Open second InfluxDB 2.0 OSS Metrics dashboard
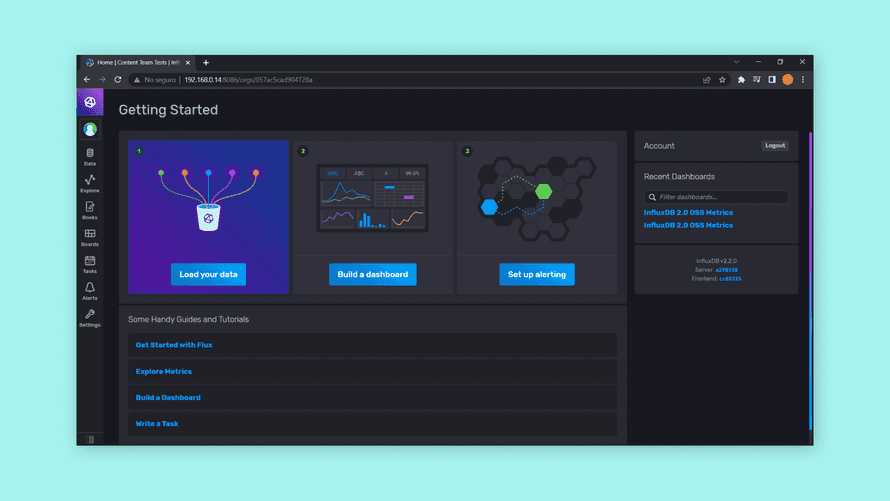The image size is (890, 501). pos(688,225)
